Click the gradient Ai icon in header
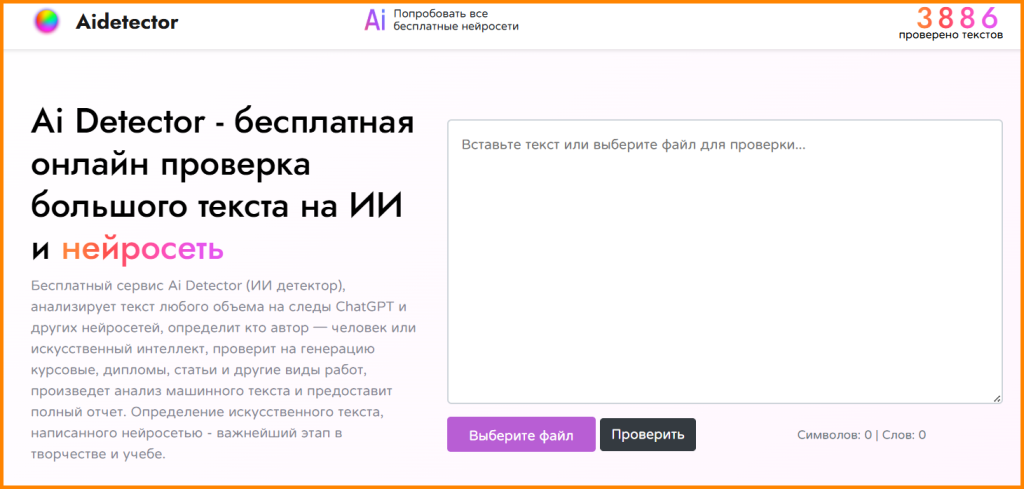 click(x=375, y=20)
